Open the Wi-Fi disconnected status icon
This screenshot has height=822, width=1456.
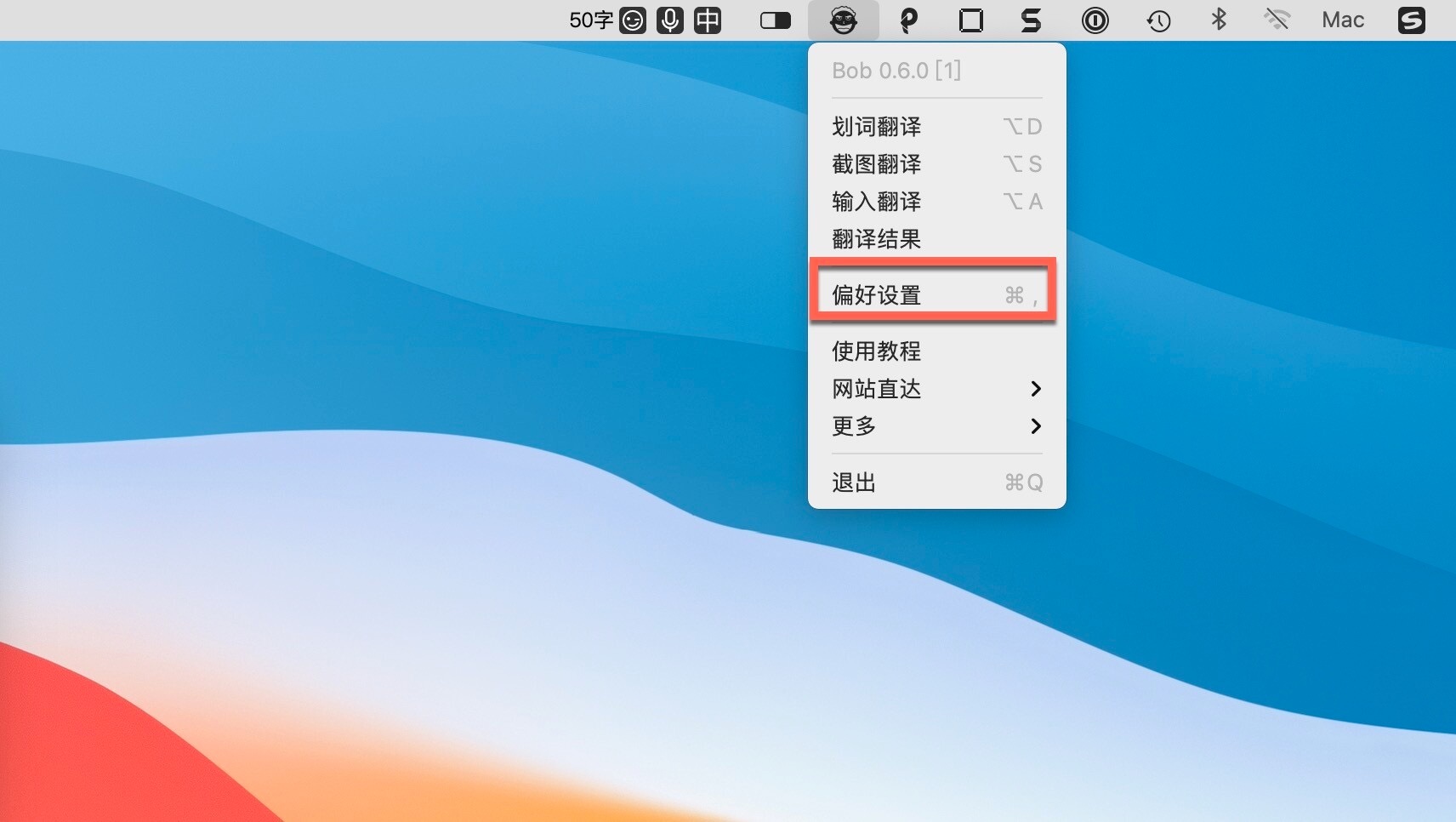[1277, 20]
